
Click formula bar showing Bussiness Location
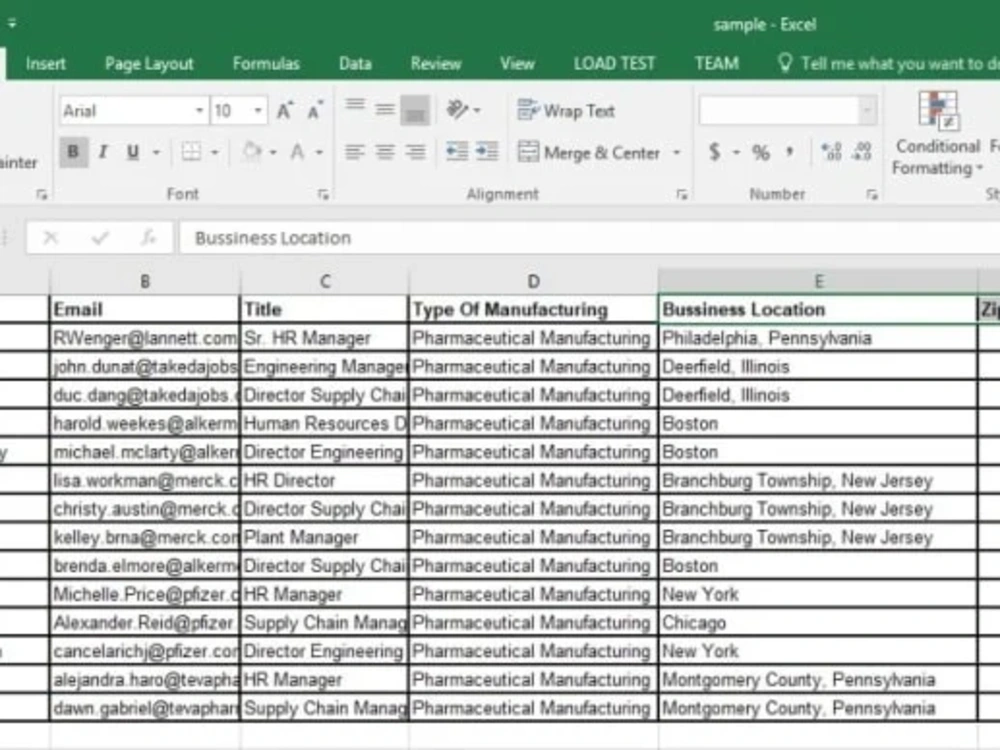(x=590, y=238)
